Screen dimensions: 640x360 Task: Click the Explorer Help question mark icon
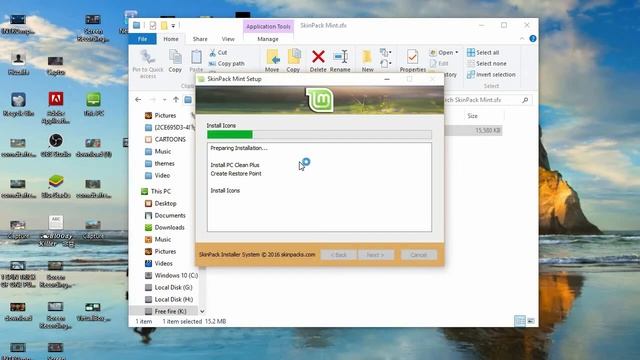pos(533,39)
